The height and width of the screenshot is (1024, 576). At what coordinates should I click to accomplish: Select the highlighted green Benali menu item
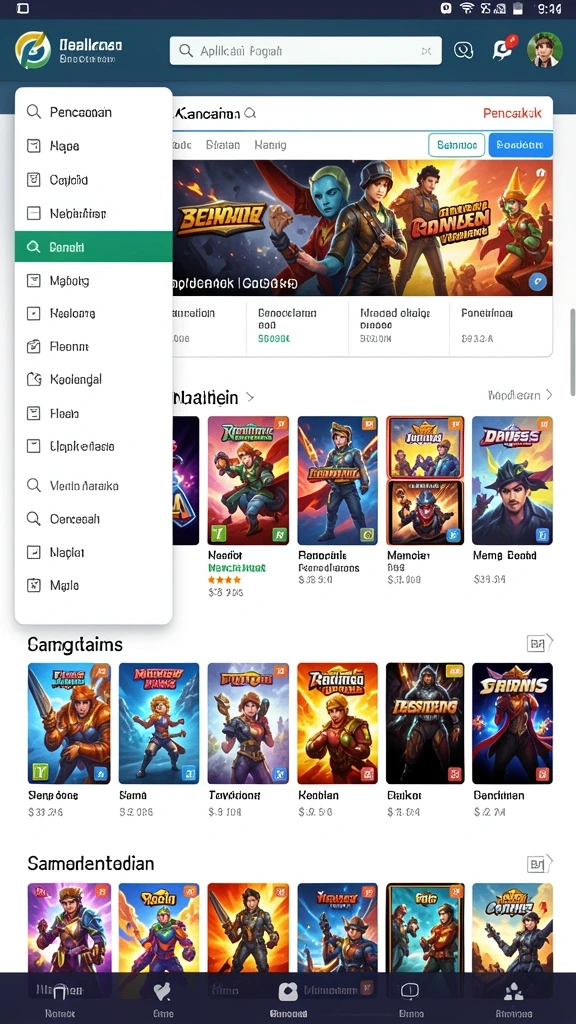click(x=93, y=247)
